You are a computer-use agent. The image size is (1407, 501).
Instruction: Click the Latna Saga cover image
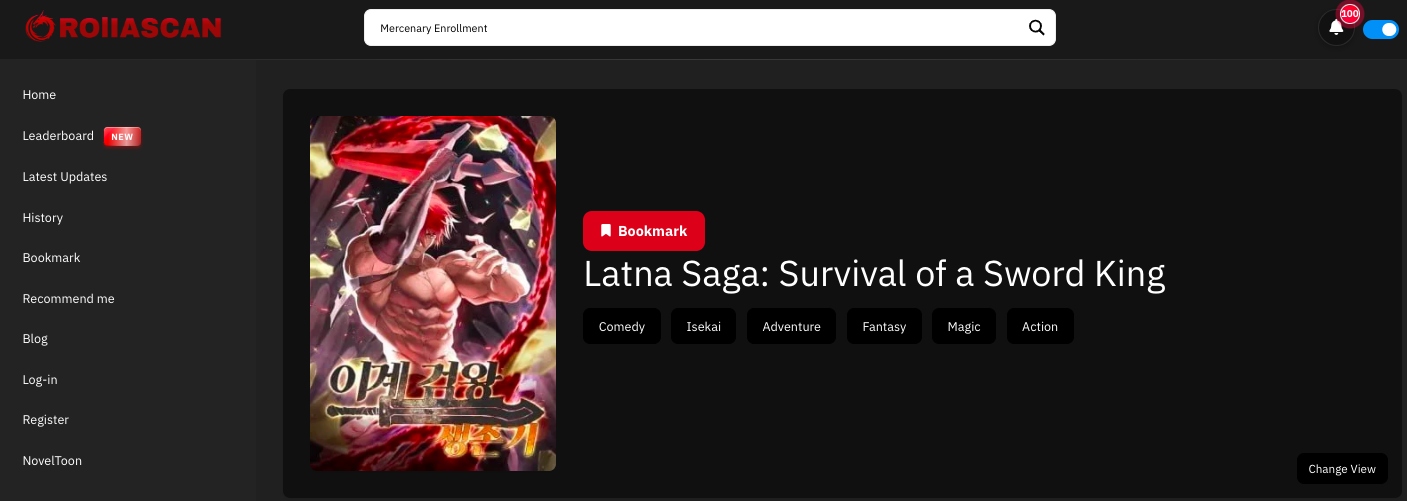point(433,293)
